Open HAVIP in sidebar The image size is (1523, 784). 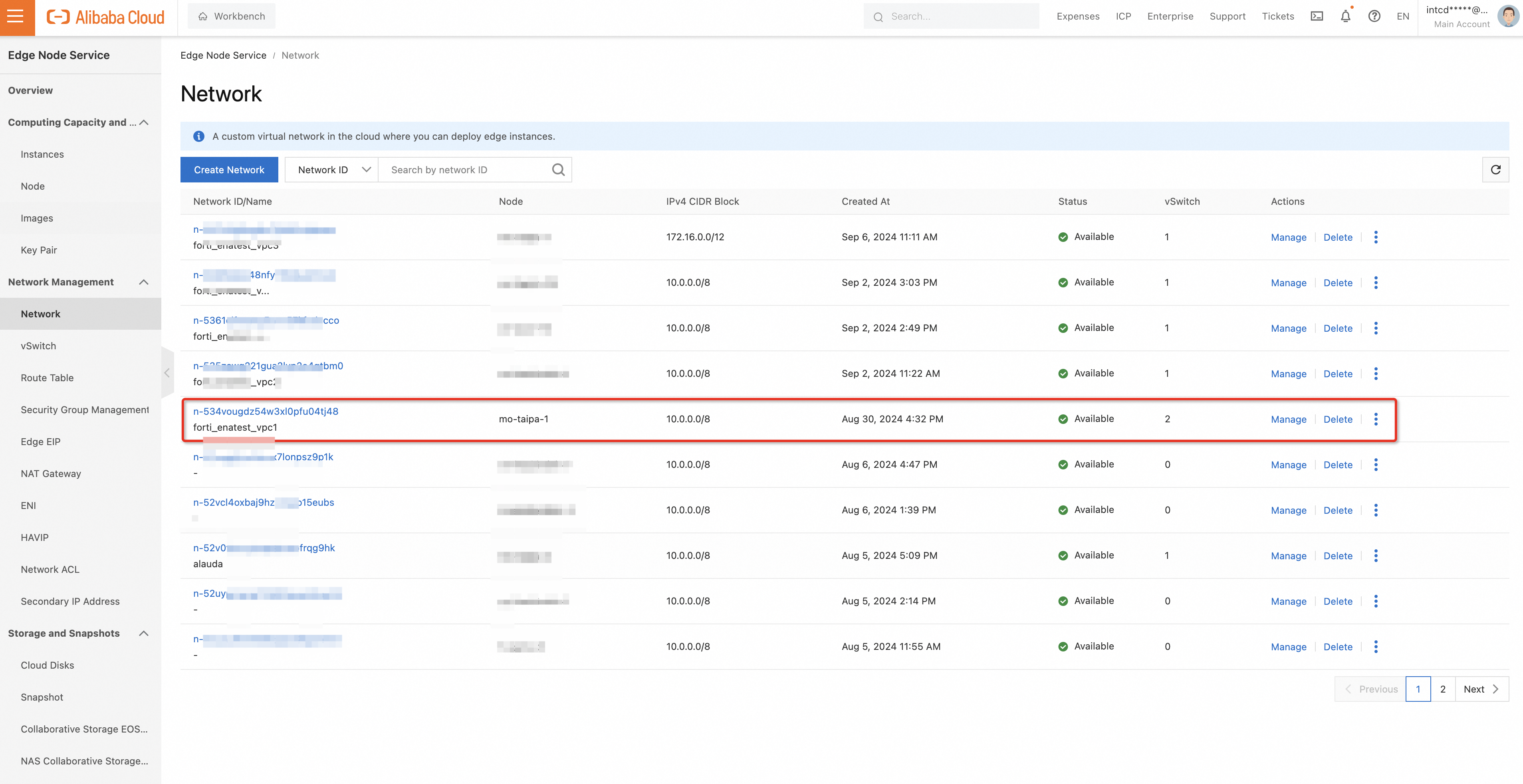34,537
